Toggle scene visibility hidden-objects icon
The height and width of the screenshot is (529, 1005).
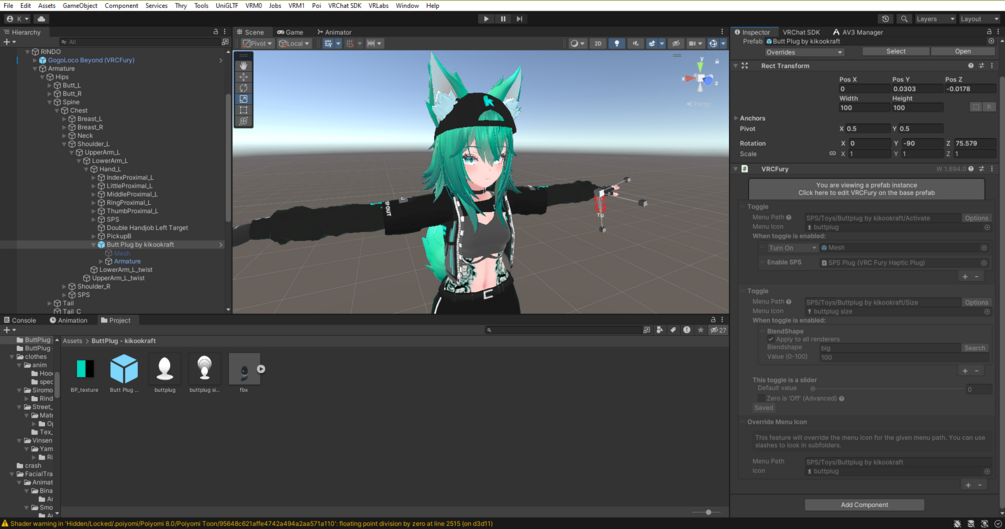[676, 44]
